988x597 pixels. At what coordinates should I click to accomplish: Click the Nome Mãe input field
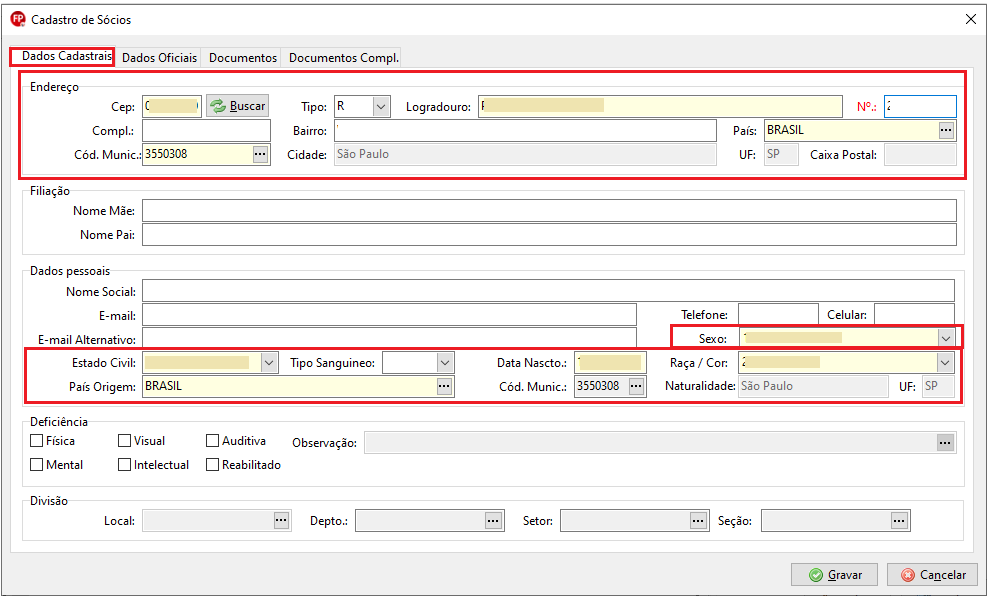click(549, 211)
